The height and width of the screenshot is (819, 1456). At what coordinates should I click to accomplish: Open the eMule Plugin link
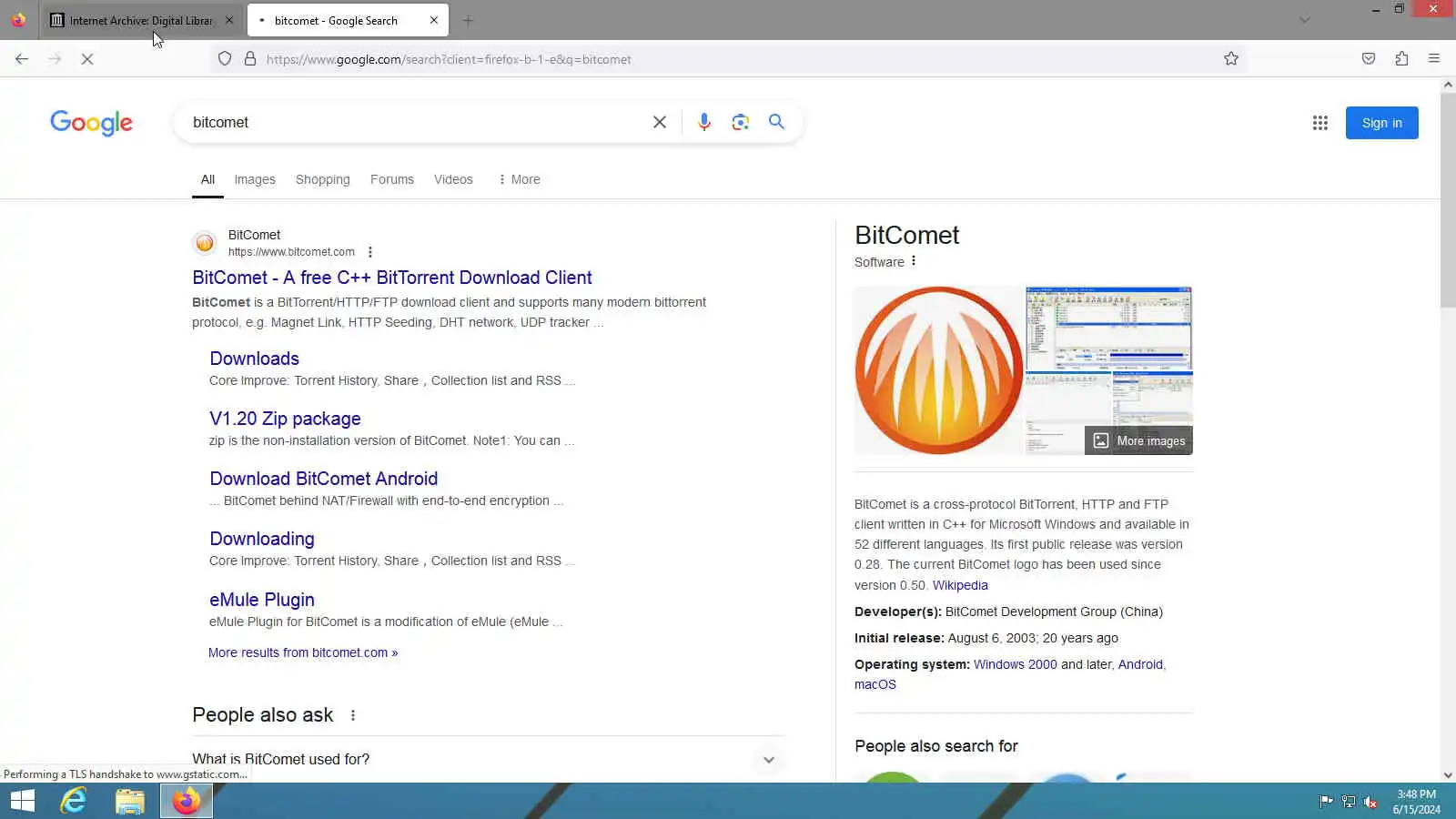point(262,600)
